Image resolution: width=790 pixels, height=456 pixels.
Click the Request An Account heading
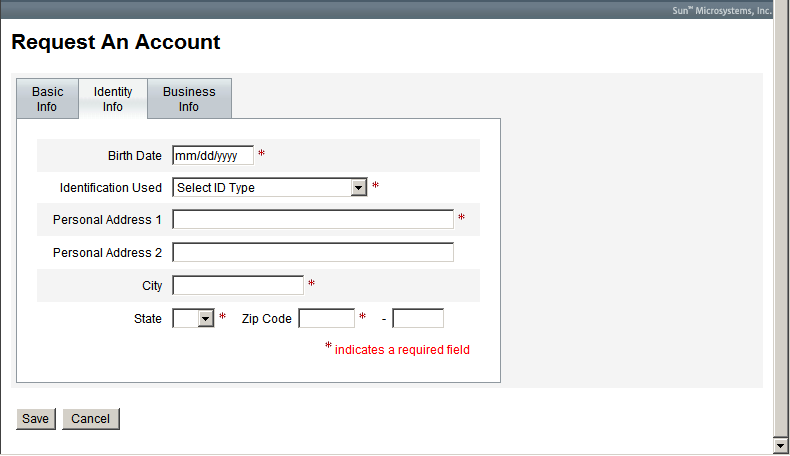(x=116, y=42)
